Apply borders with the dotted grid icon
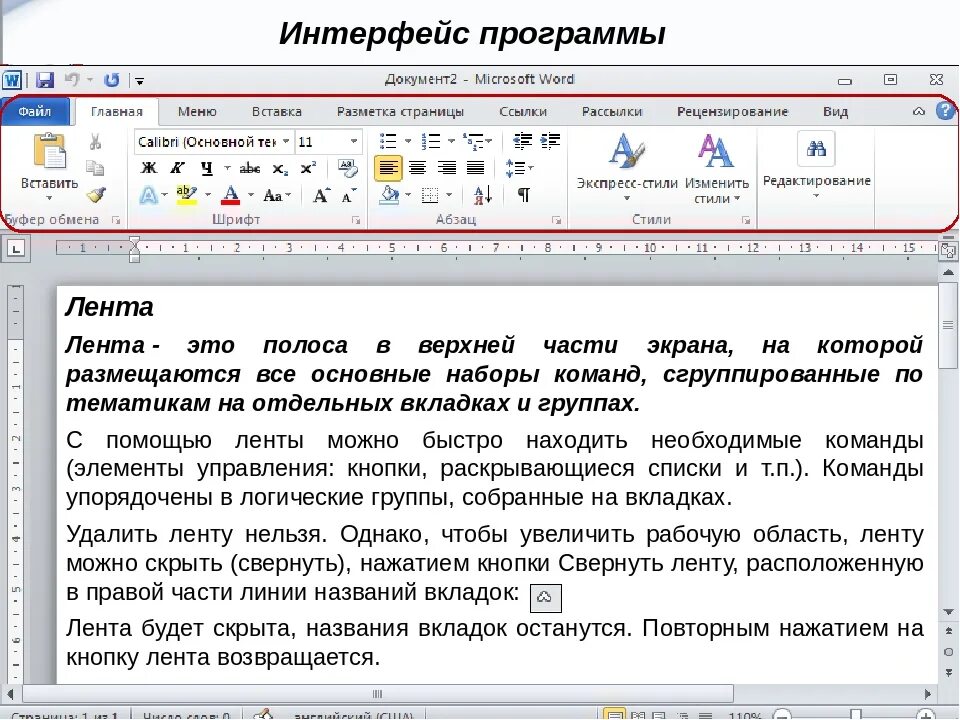 click(430, 195)
